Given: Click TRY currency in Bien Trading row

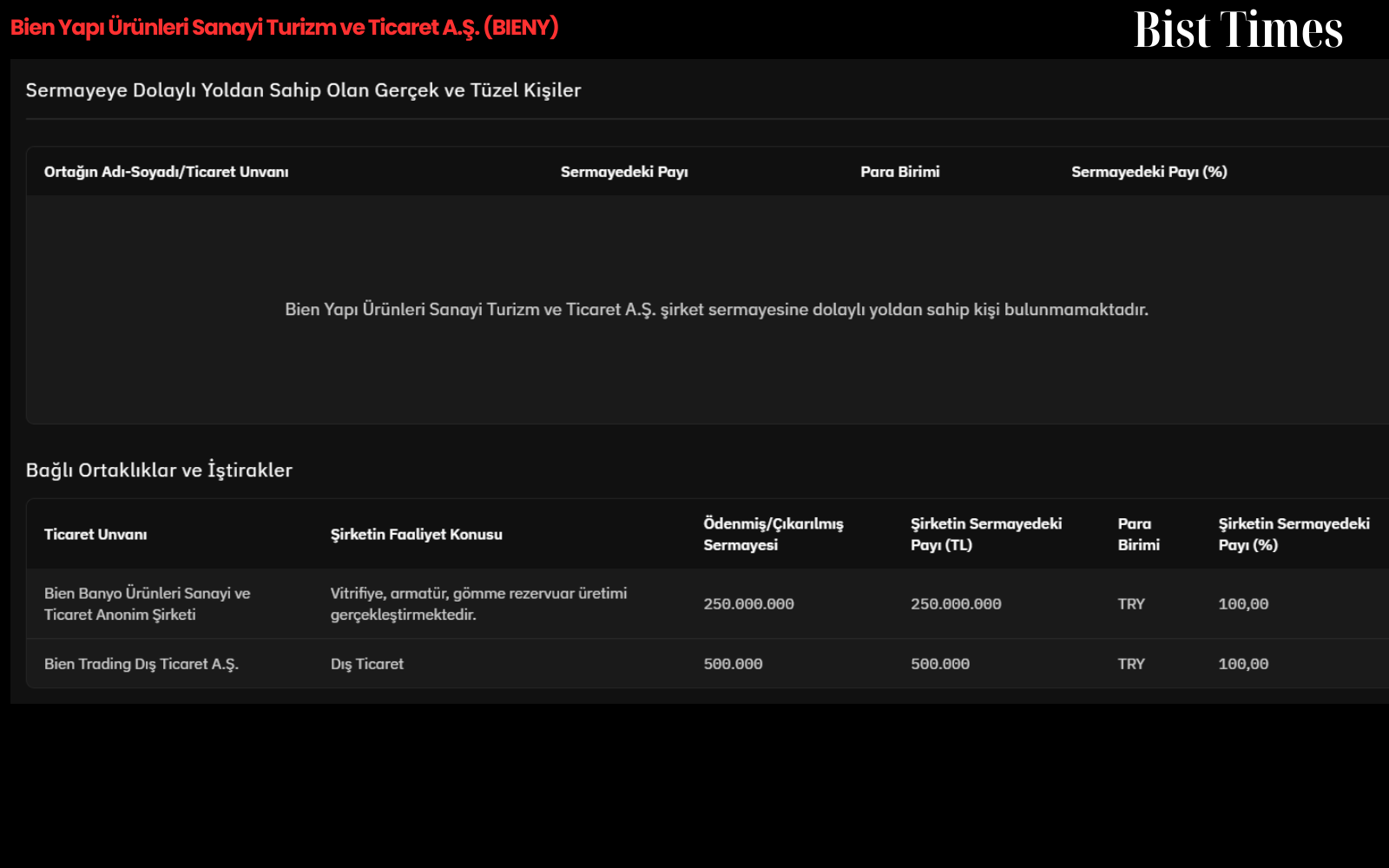Looking at the screenshot, I should point(1131,664).
